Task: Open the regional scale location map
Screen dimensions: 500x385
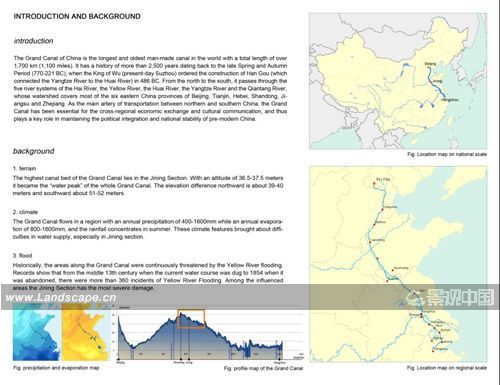Action: coord(398,264)
